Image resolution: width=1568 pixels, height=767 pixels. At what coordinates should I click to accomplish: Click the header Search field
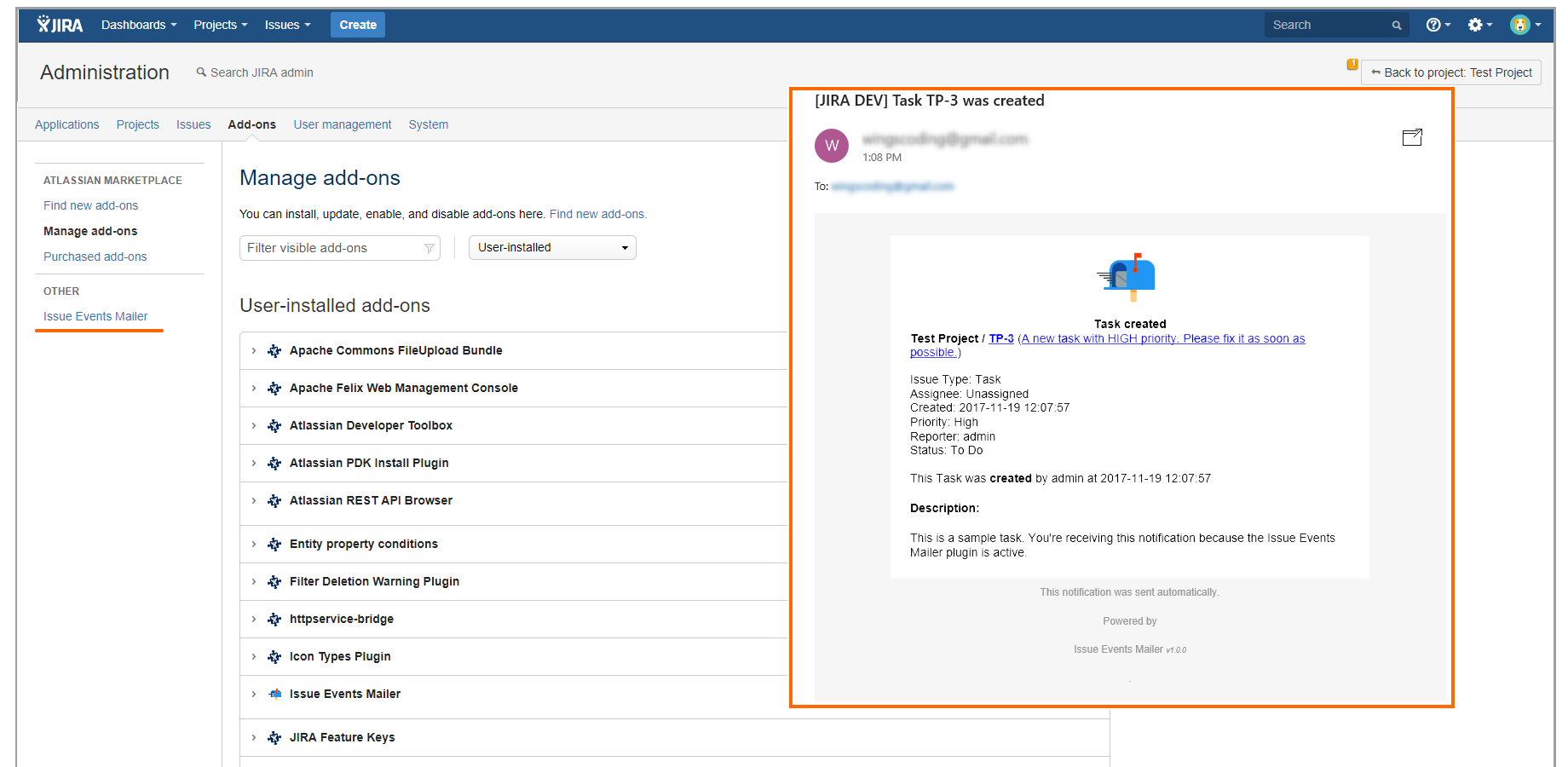pos(1336,25)
